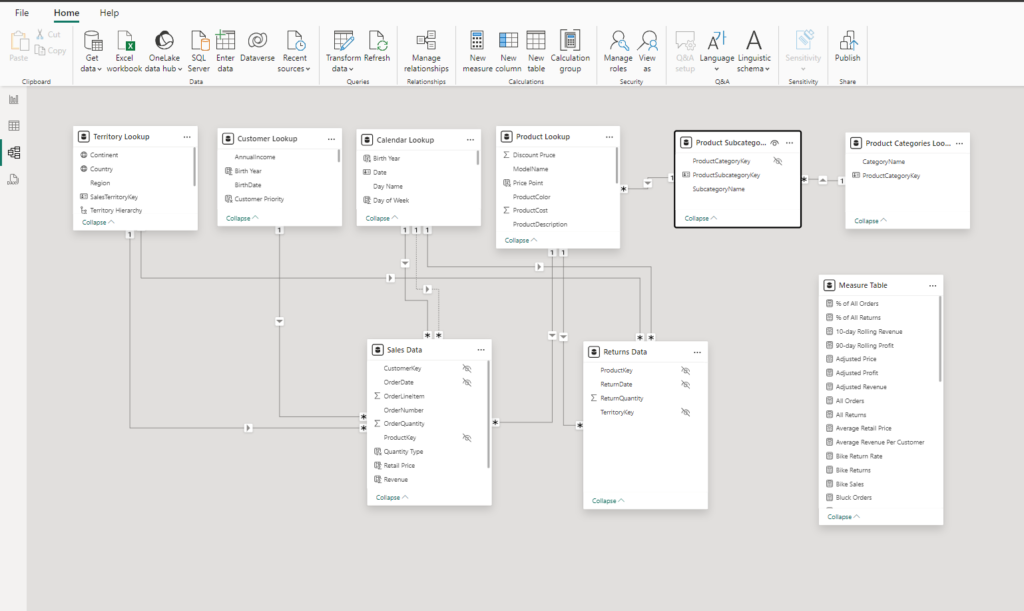Open the File menu
Image resolution: width=1024 pixels, height=611 pixels.
[22, 13]
